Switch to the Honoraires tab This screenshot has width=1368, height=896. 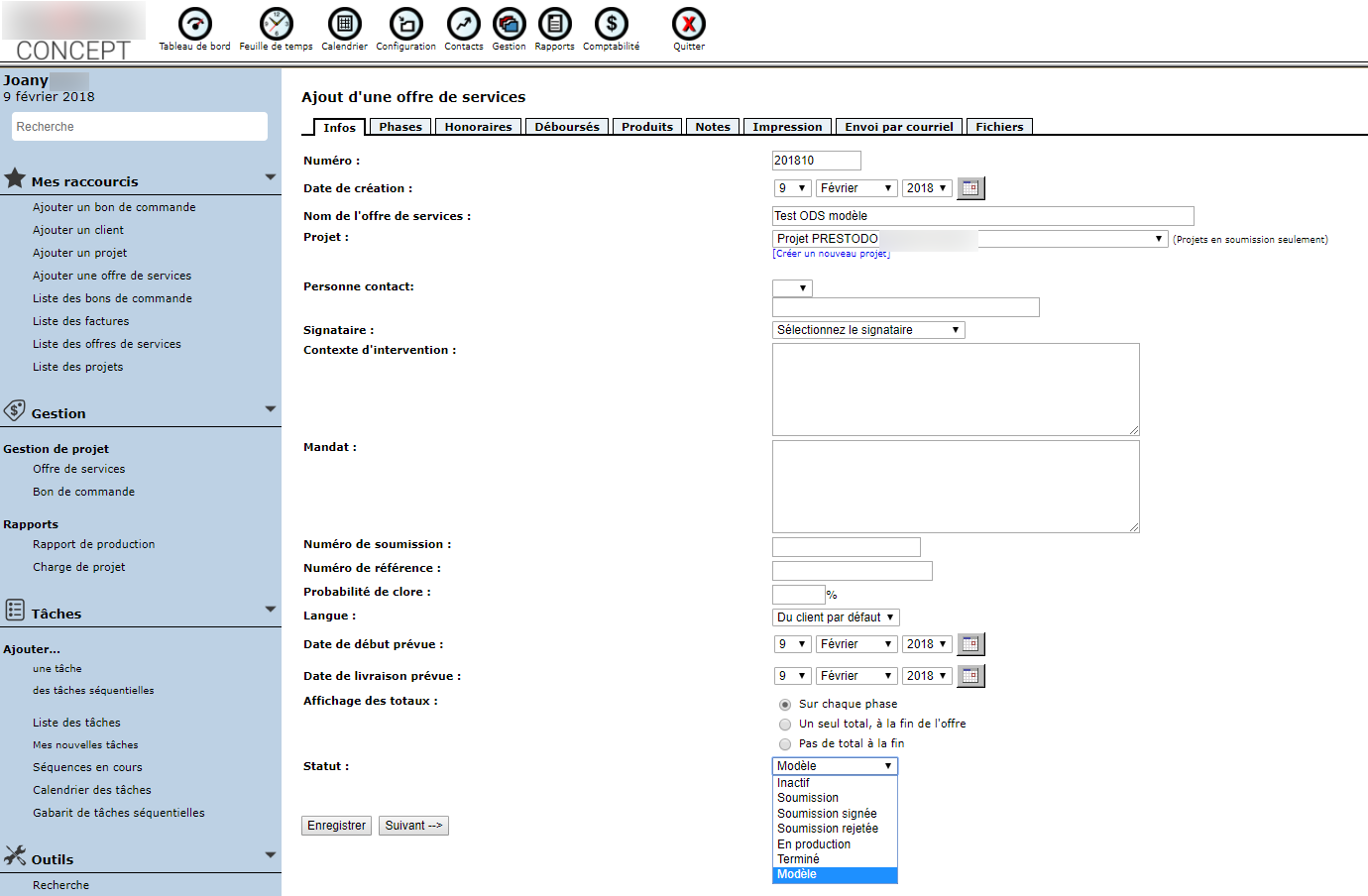coord(478,127)
